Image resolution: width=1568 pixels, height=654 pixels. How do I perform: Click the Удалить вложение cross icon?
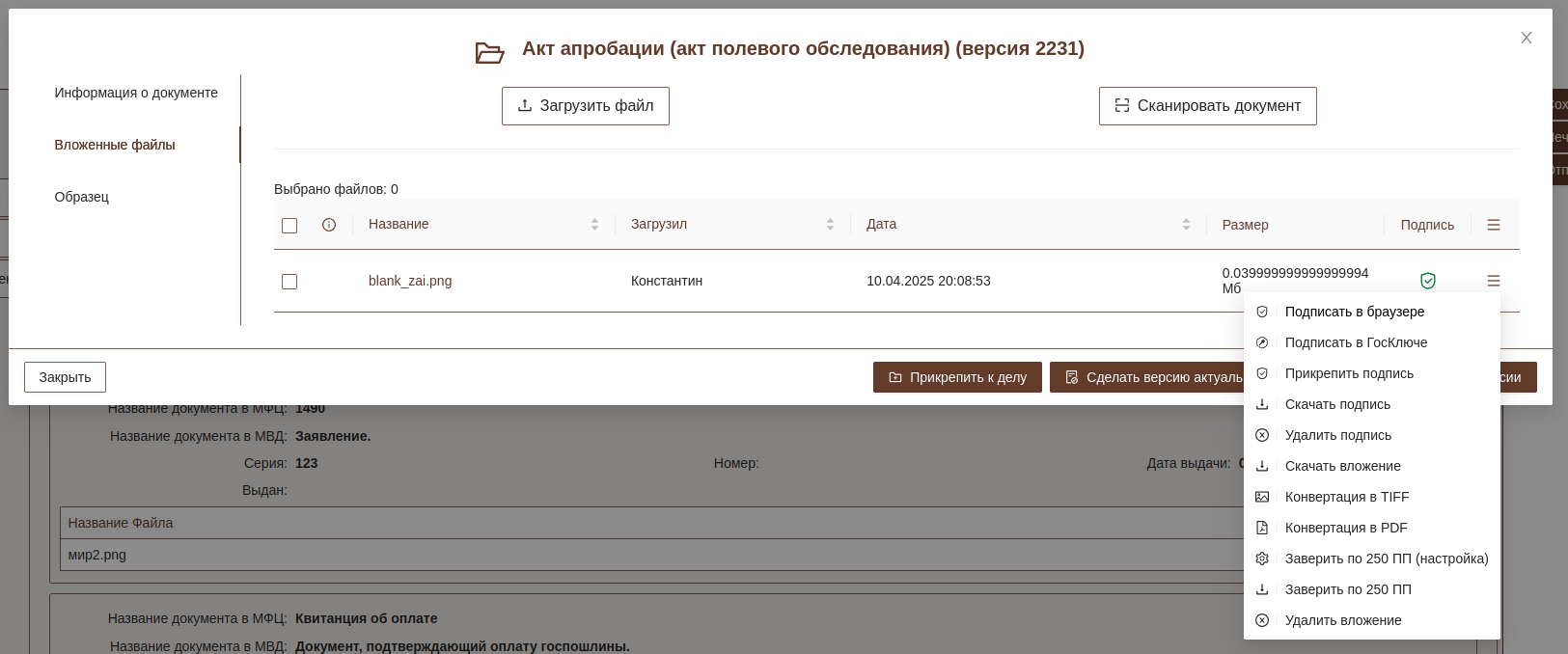[x=1262, y=620]
